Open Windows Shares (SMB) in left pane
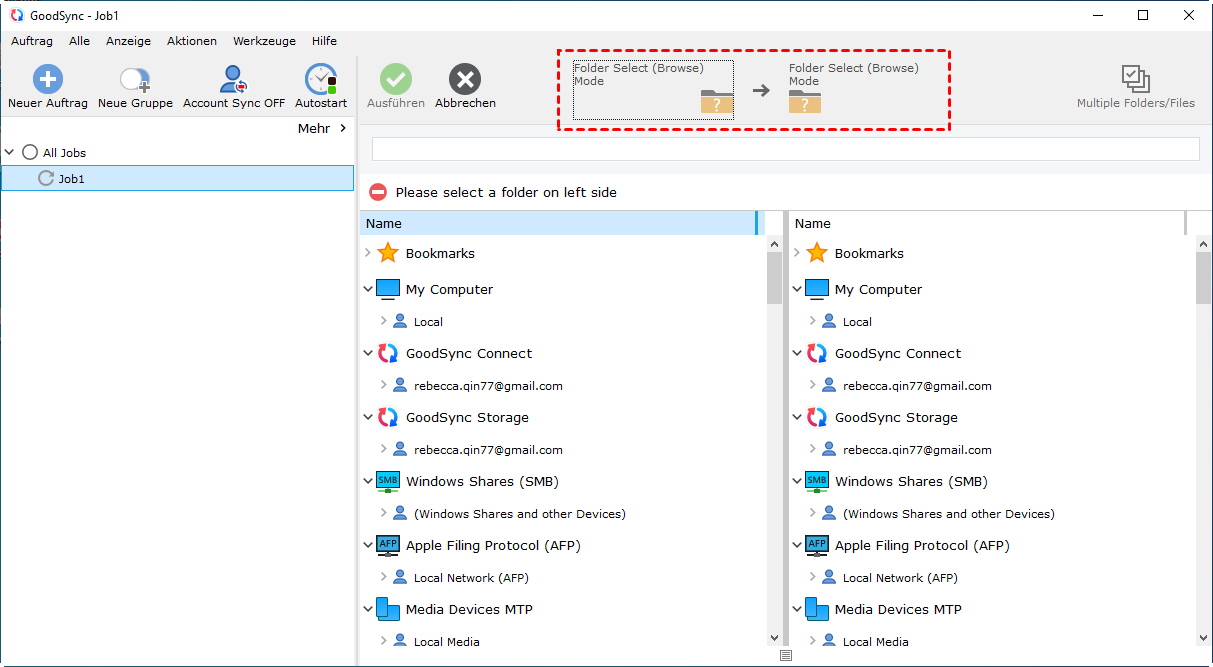This screenshot has height=667, width=1213. click(x=481, y=482)
